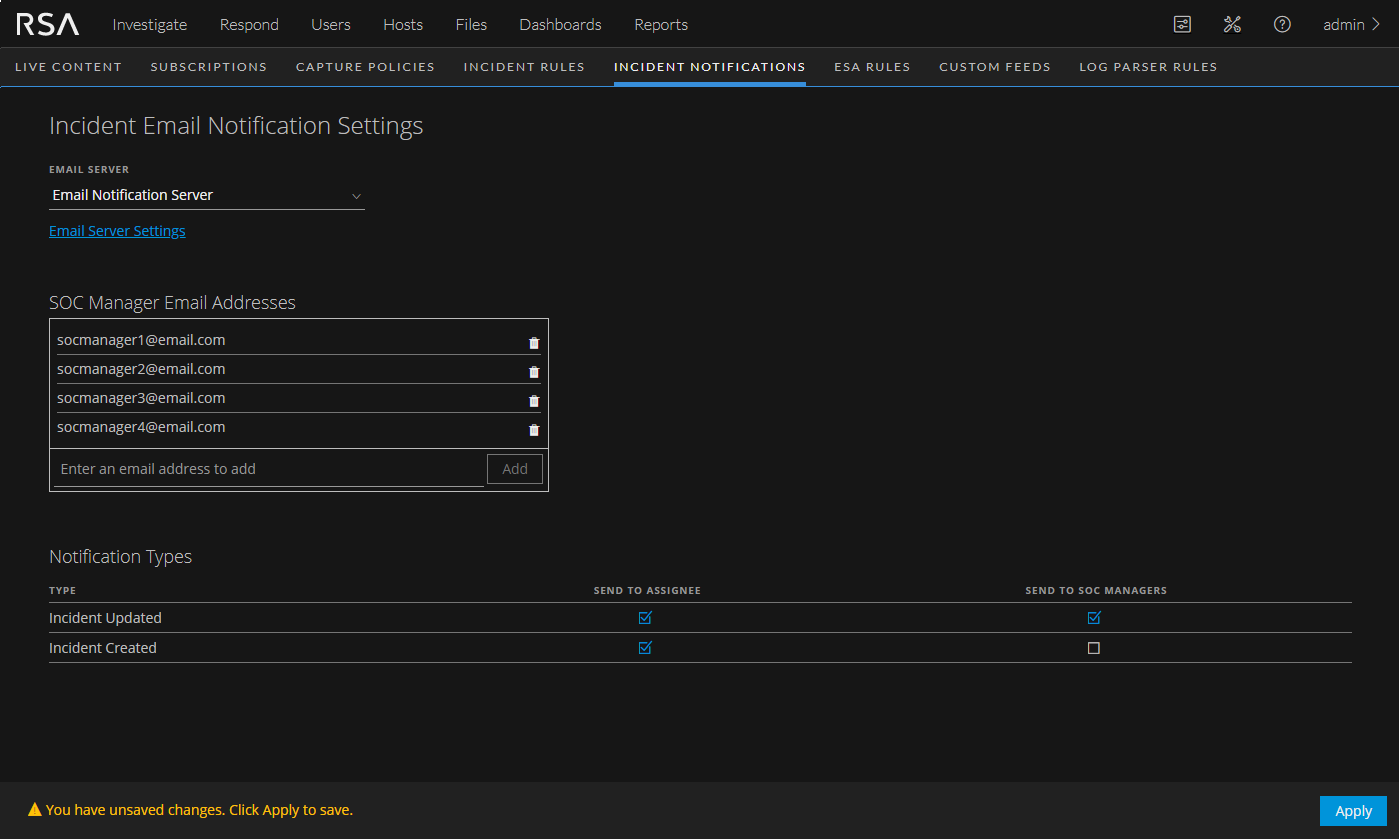1399x839 pixels.
Task: Uncheck Incident Updated Send to Assignee
Action: click(x=645, y=618)
